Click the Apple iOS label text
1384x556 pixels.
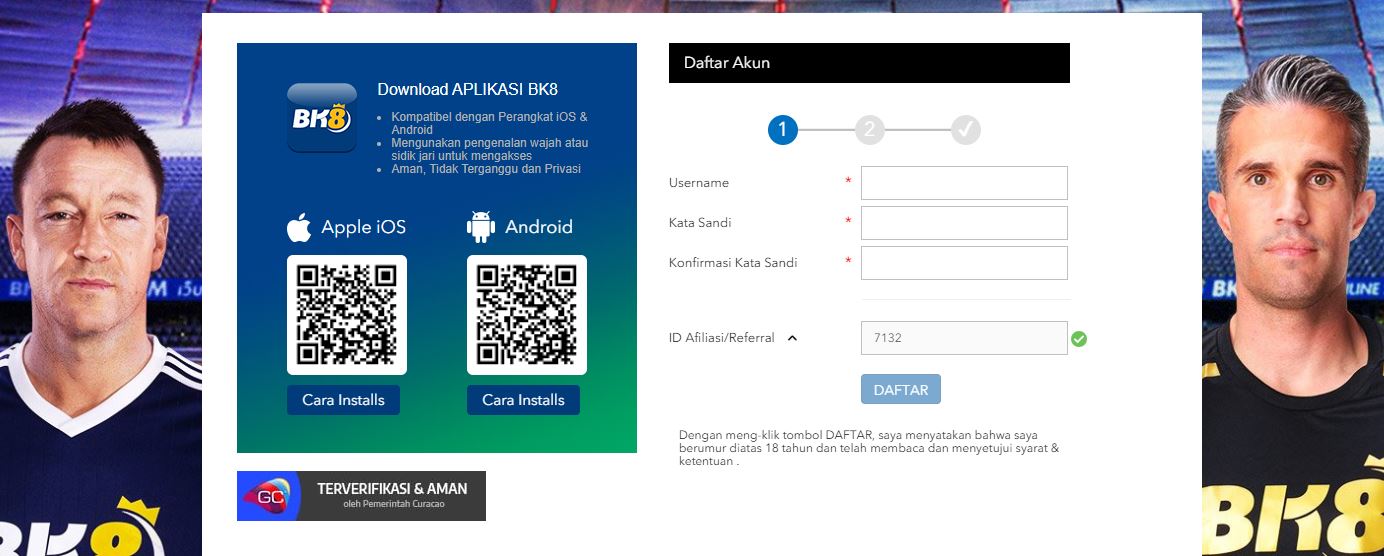click(x=363, y=227)
